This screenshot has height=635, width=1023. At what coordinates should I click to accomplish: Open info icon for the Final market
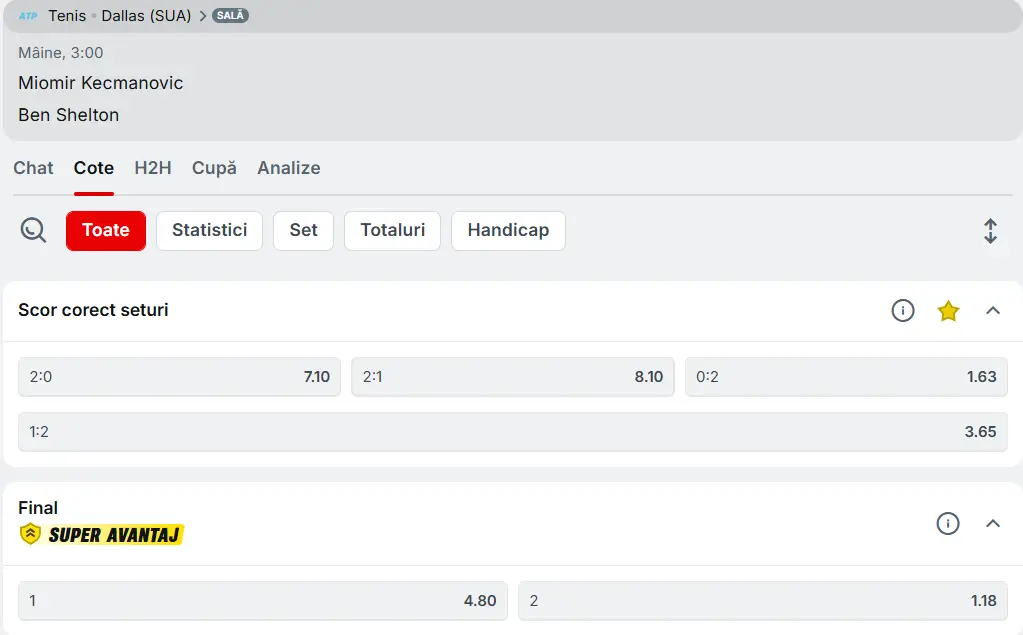pyautogui.click(x=948, y=523)
